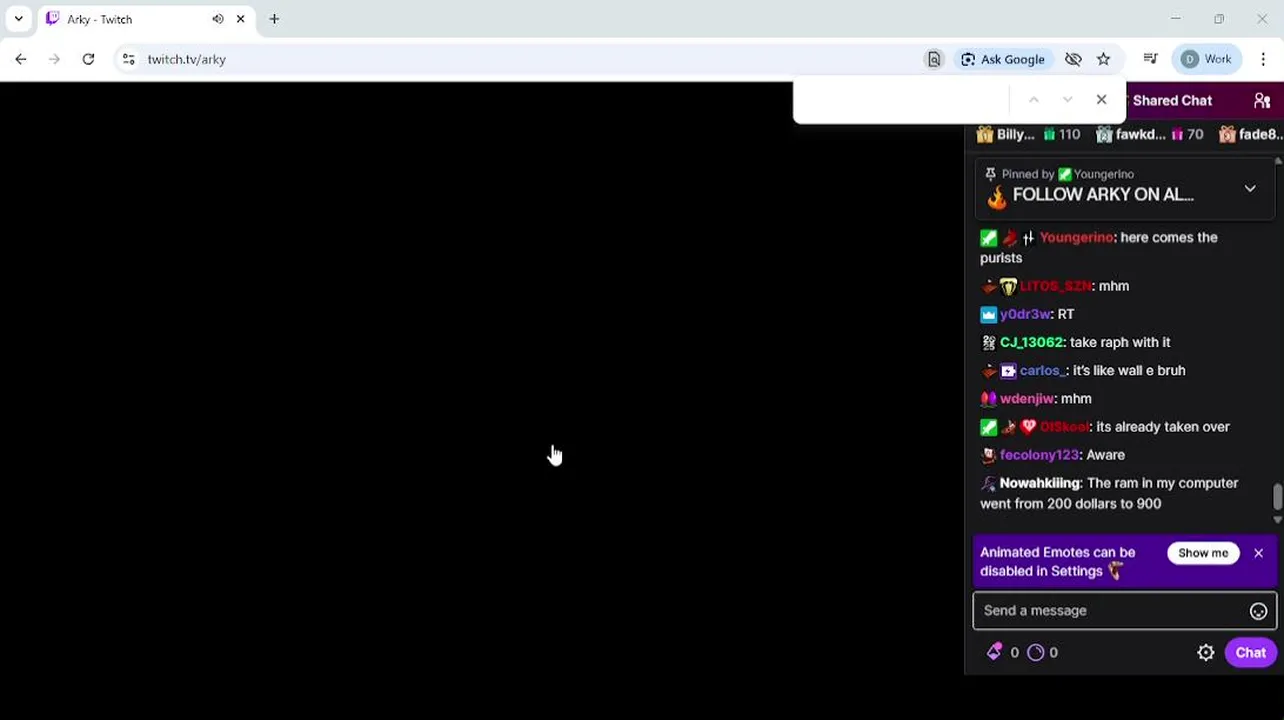Click the fecolony123 username in chat
1284x720 pixels.
1039,455
